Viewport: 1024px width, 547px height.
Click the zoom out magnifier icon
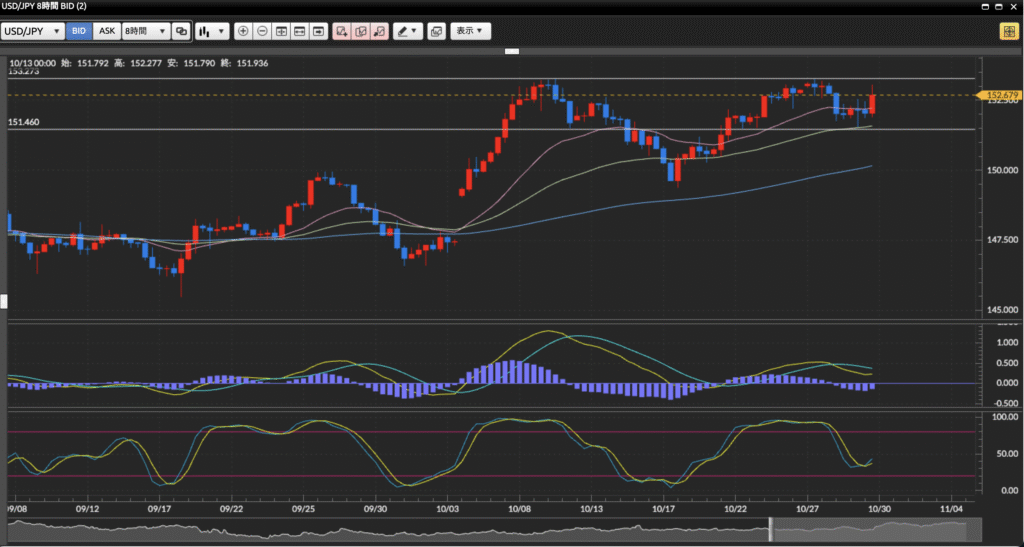(262, 31)
